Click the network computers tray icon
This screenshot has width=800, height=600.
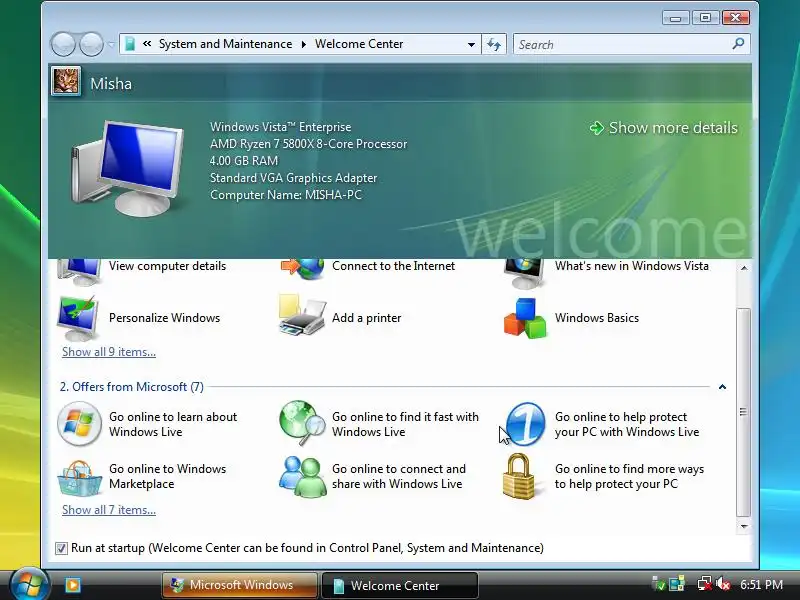pyautogui.click(x=677, y=584)
